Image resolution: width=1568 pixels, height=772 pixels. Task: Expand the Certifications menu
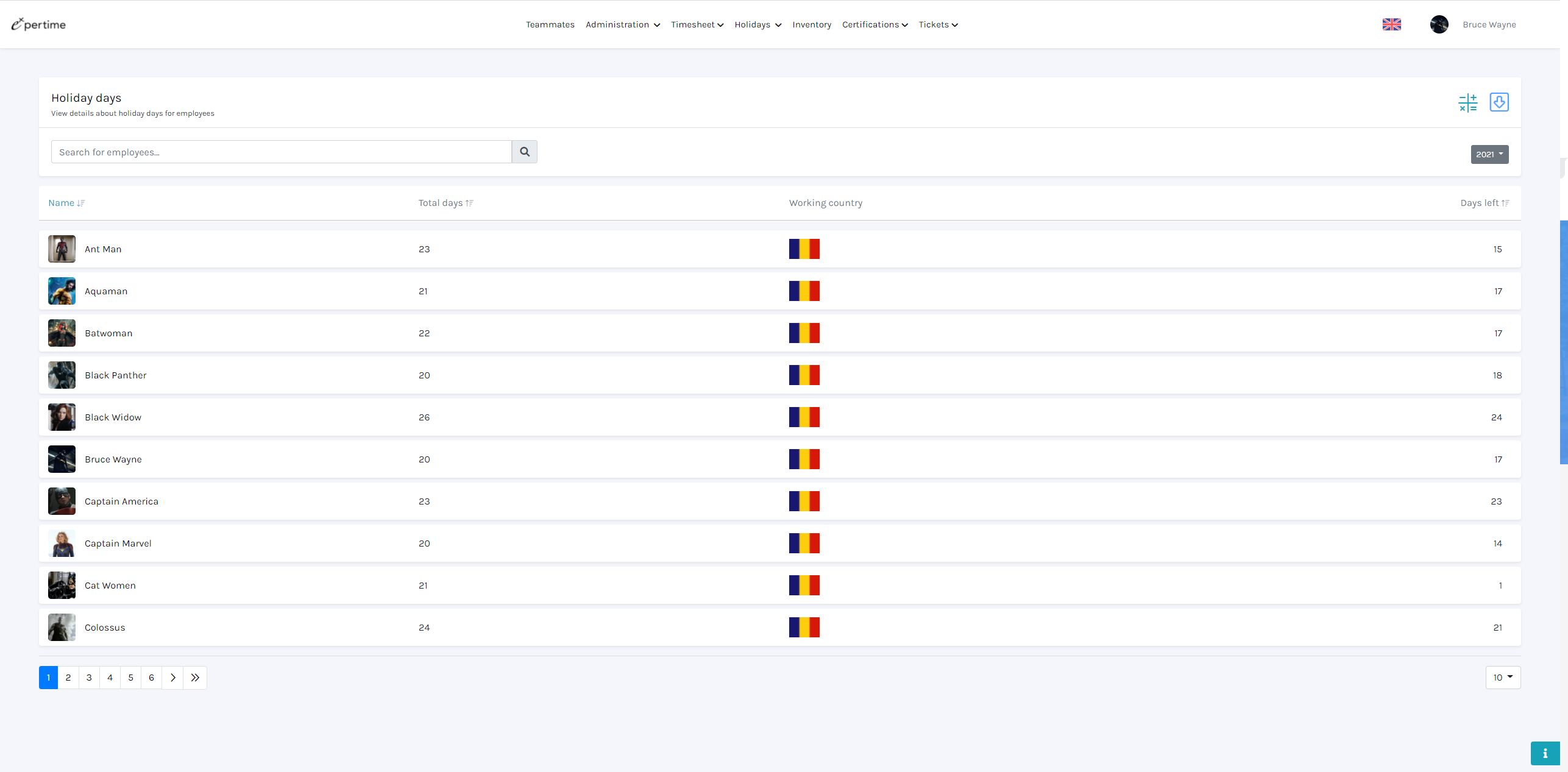tap(874, 24)
